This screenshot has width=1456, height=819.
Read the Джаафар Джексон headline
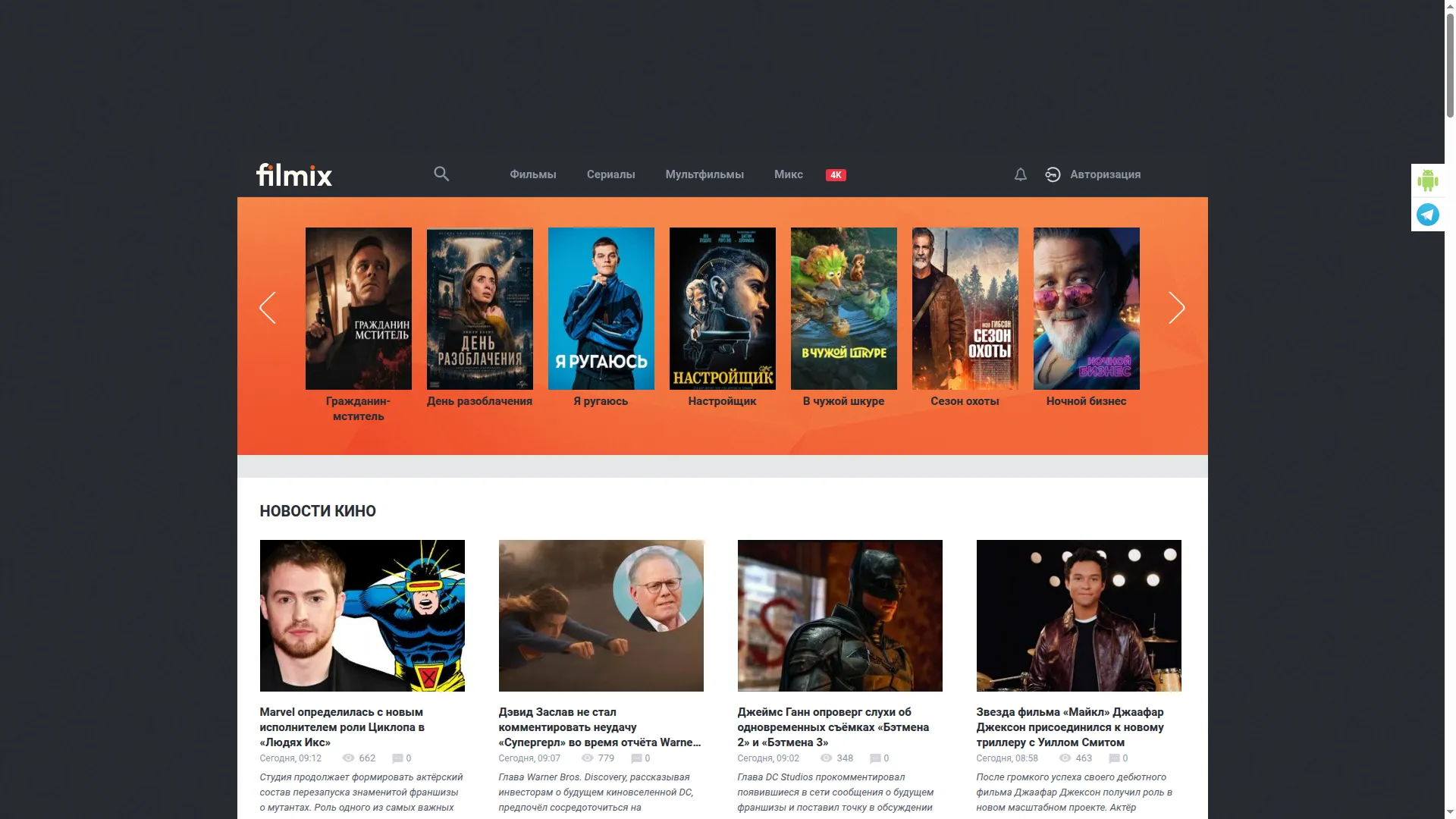[1070, 727]
